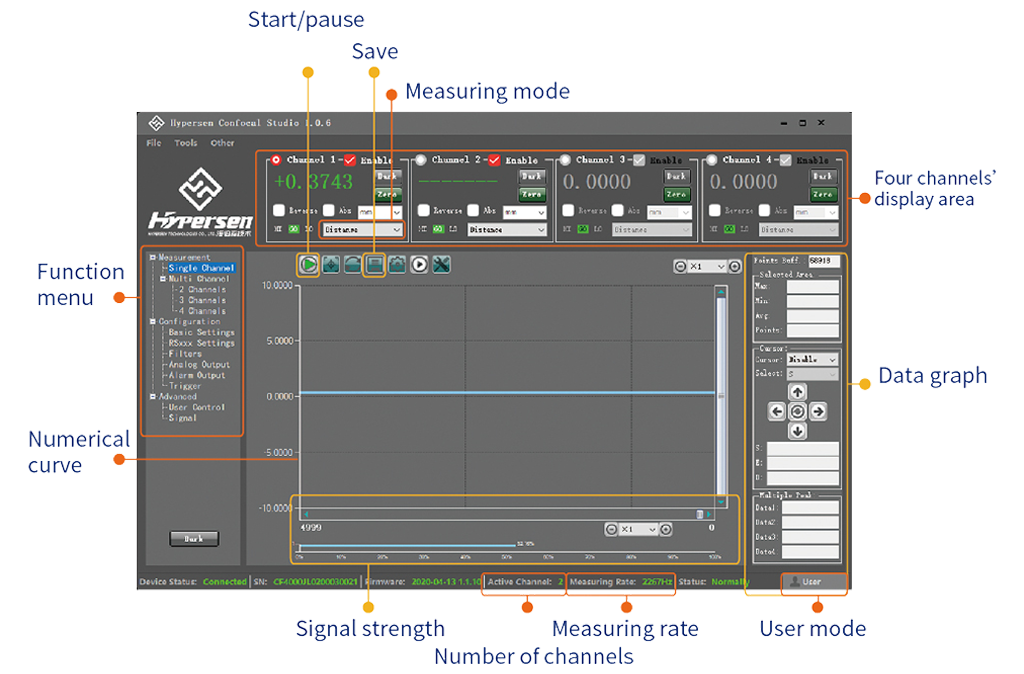Viewport: 1024px width, 674px height.
Task: Click the graph's vertical scrollbar
Action: (721, 396)
